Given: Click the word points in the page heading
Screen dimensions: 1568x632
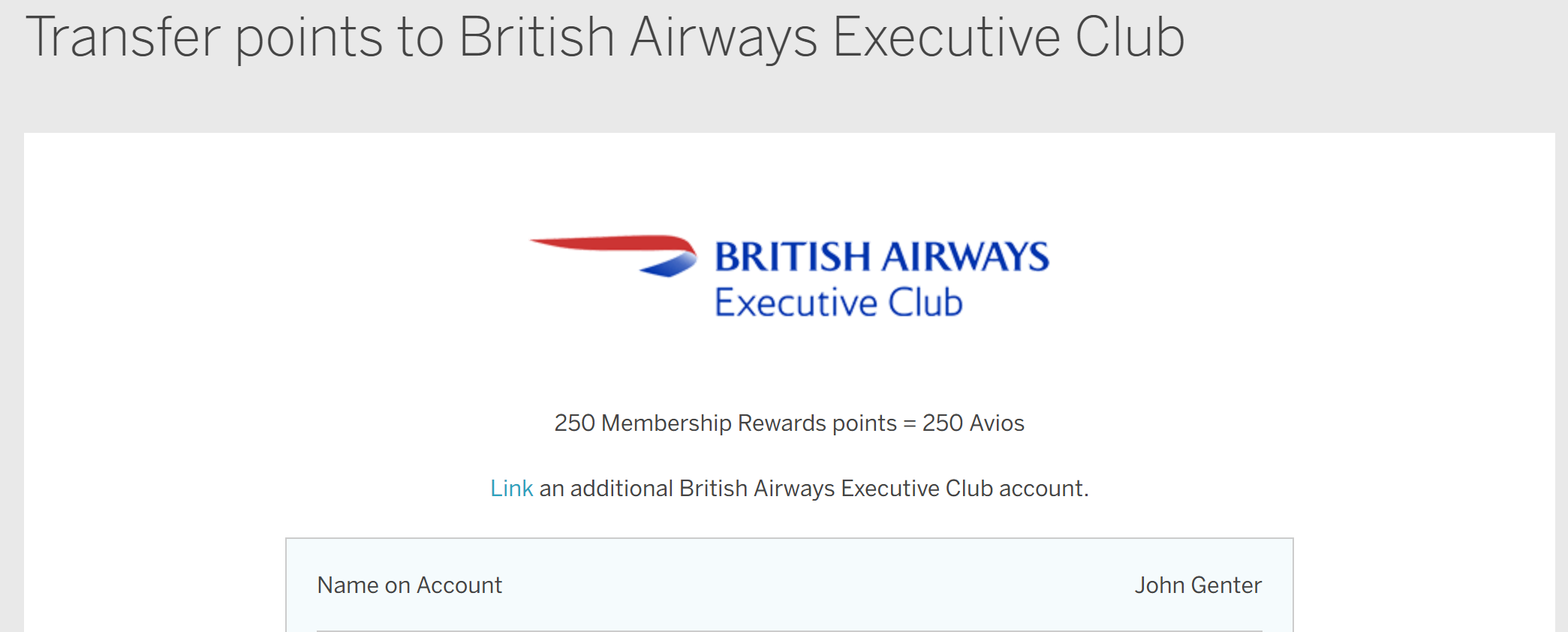Looking at the screenshot, I should [309, 38].
